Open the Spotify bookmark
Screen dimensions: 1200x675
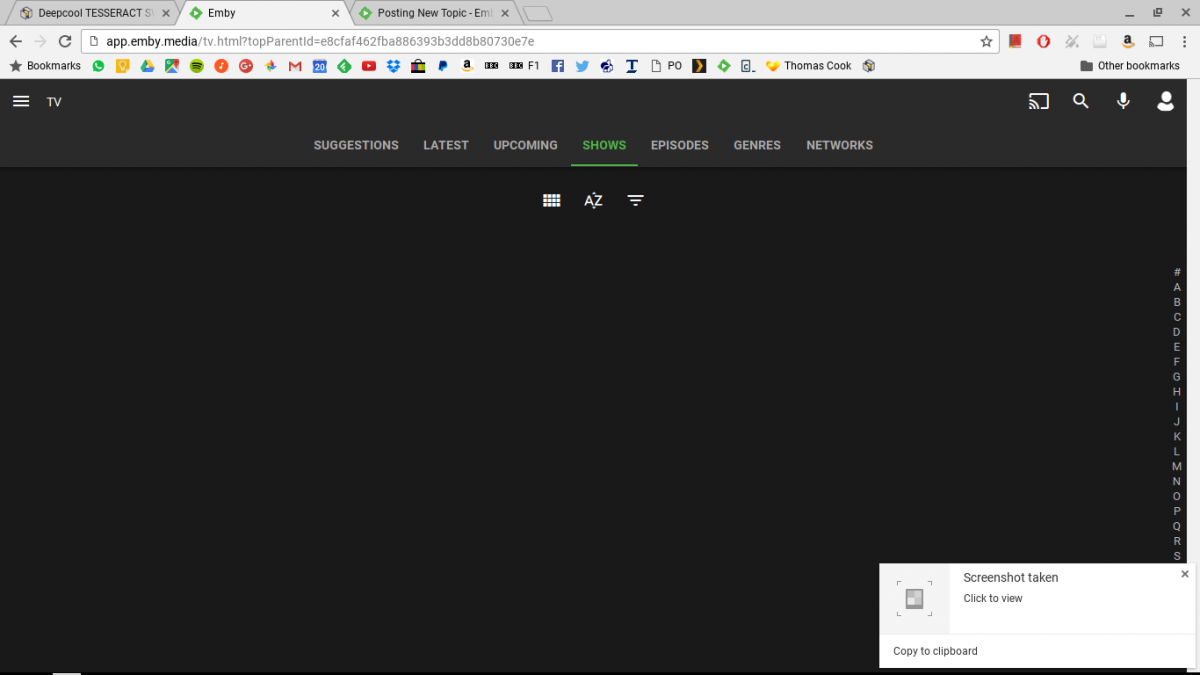tap(197, 66)
